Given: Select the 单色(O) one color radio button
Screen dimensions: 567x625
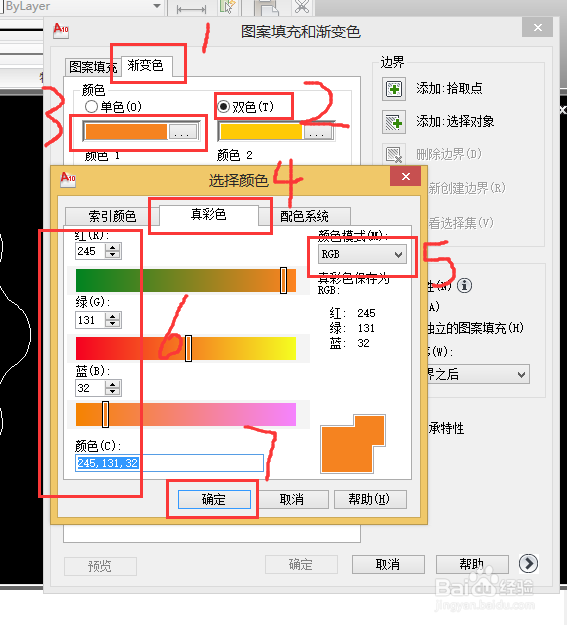Looking at the screenshot, I should pos(91,106).
